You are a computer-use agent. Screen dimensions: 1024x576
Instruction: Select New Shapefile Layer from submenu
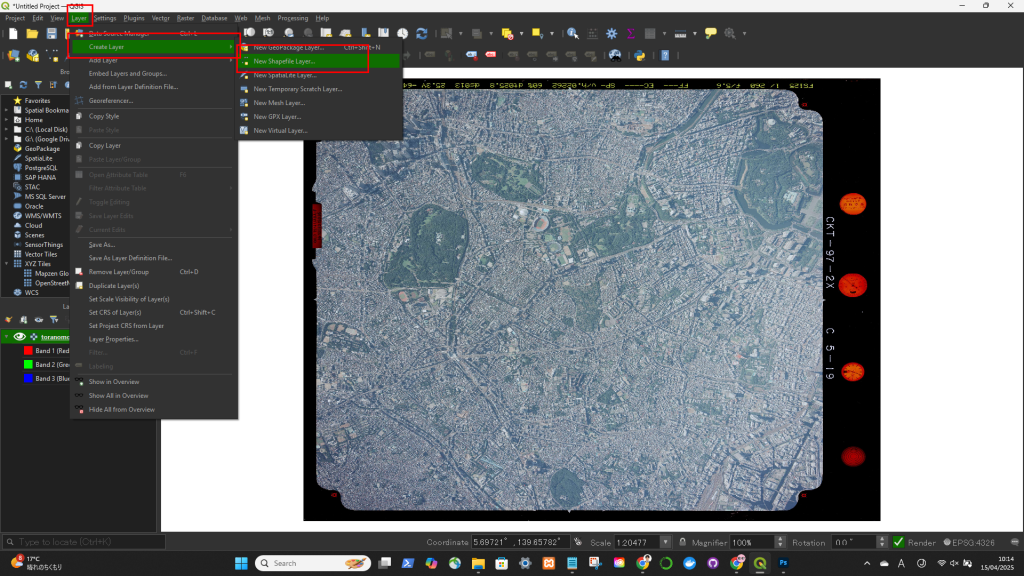(x=284, y=61)
